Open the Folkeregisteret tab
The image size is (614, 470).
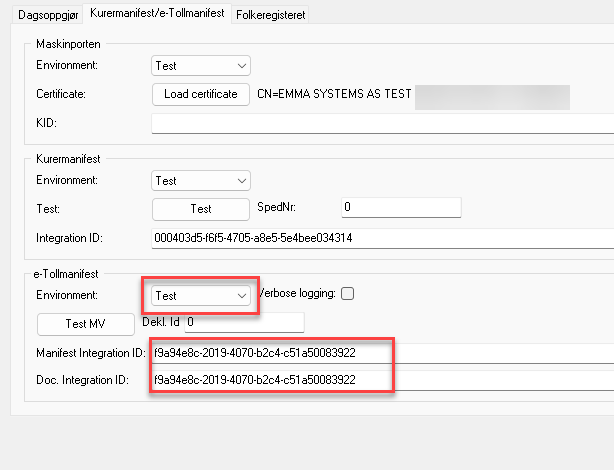(272, 14)
